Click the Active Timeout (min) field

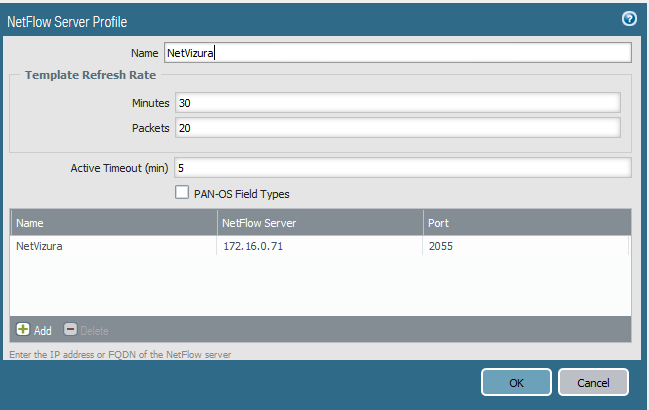[402, 167]
